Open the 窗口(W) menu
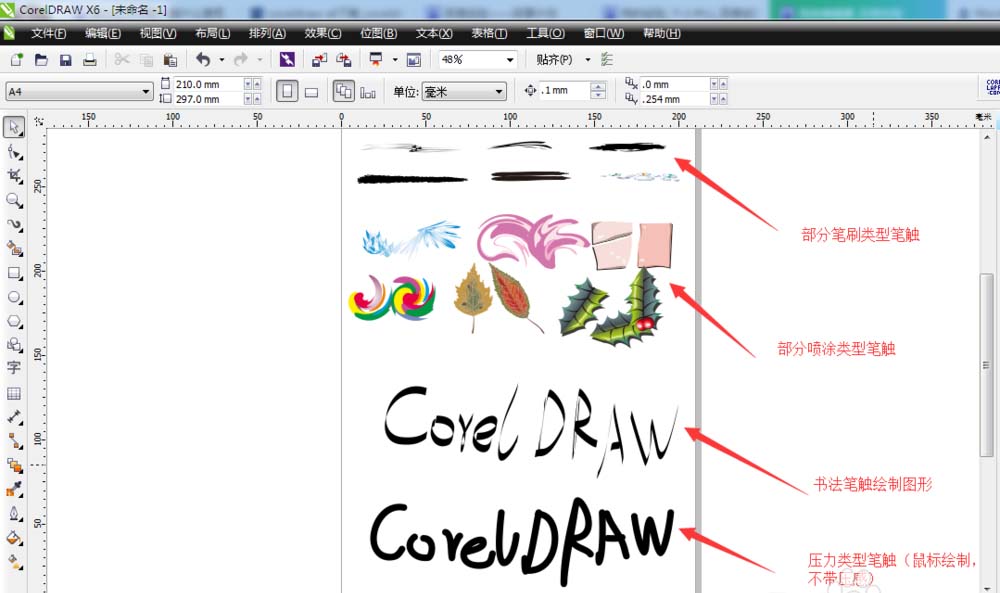This screenshot has width=1000, height=593. pos(603,33)
